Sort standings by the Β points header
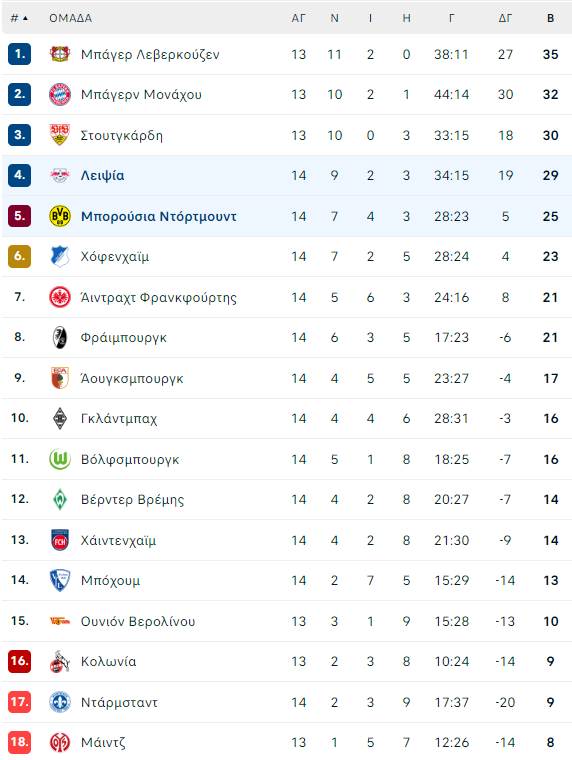The image size is (572, 760). [x=550, y=18]
